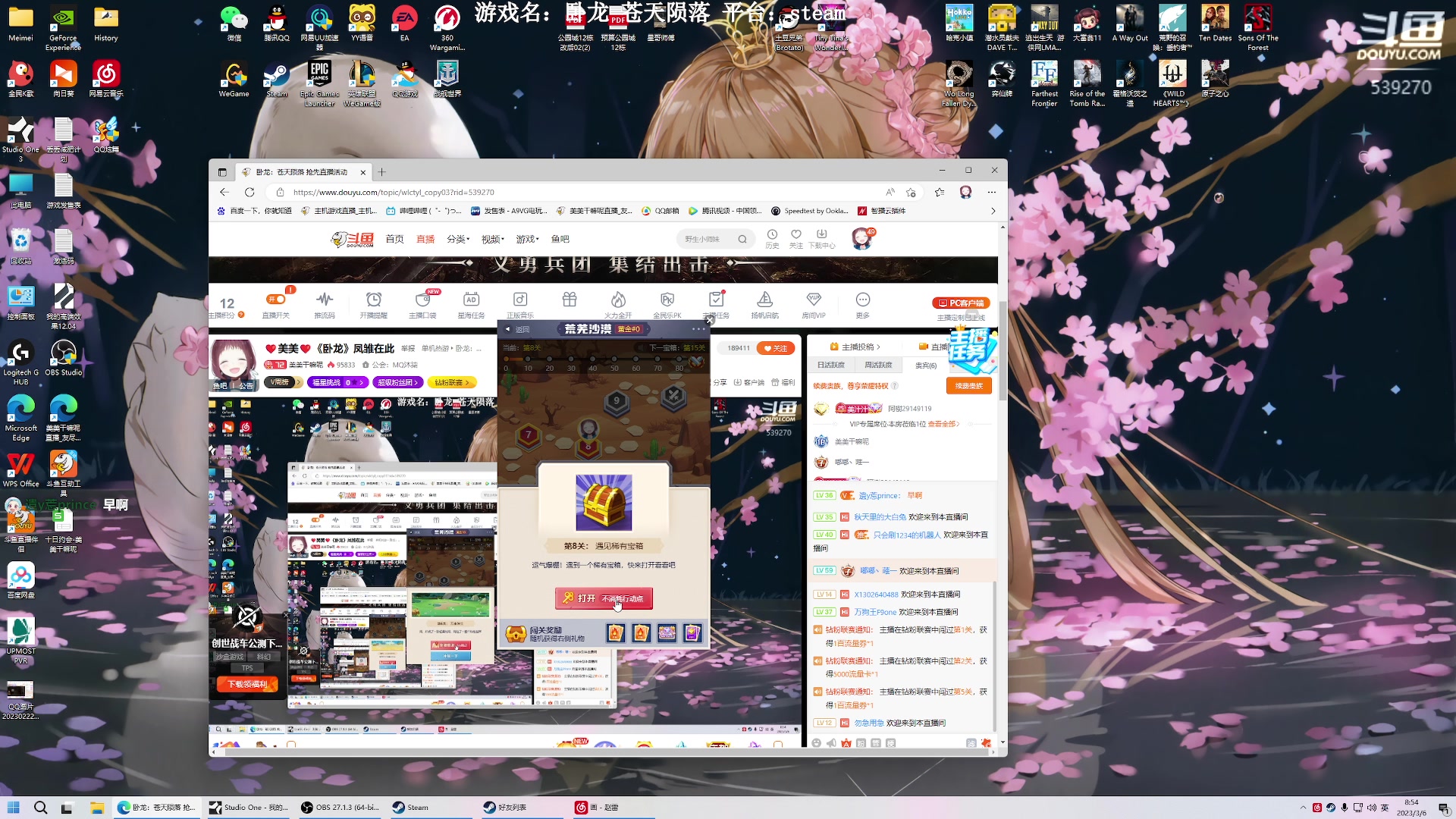Go to 首页 in the Douyu navigation
This screenshot has width=1456, height=819.
394,239
